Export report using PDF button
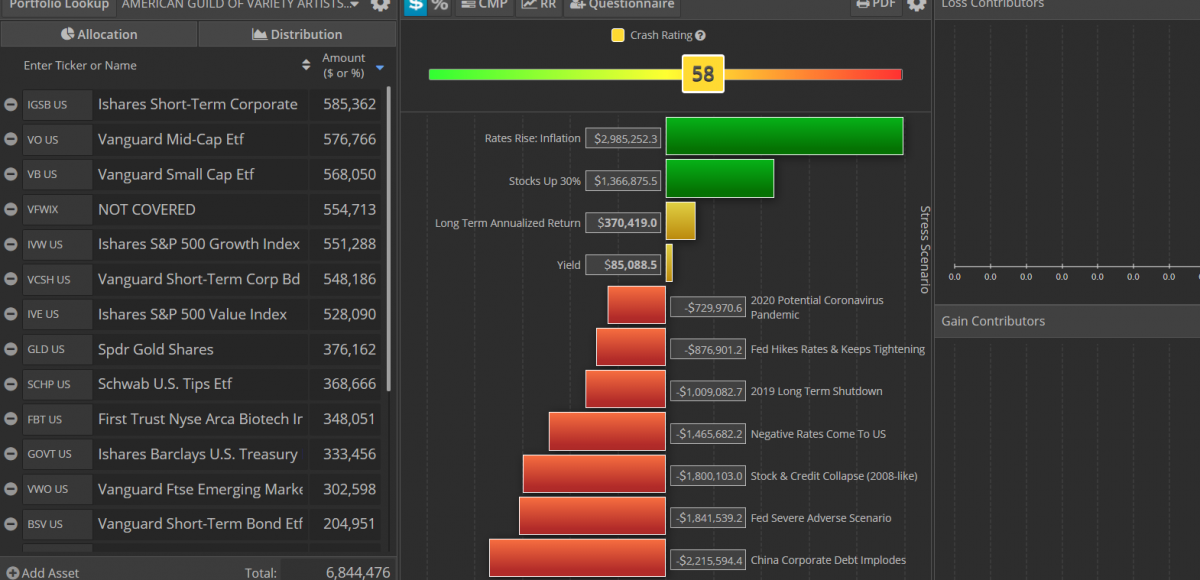The height and width of the screenshot is (580, 1200). pyautogui.click(x=875, y=5)
